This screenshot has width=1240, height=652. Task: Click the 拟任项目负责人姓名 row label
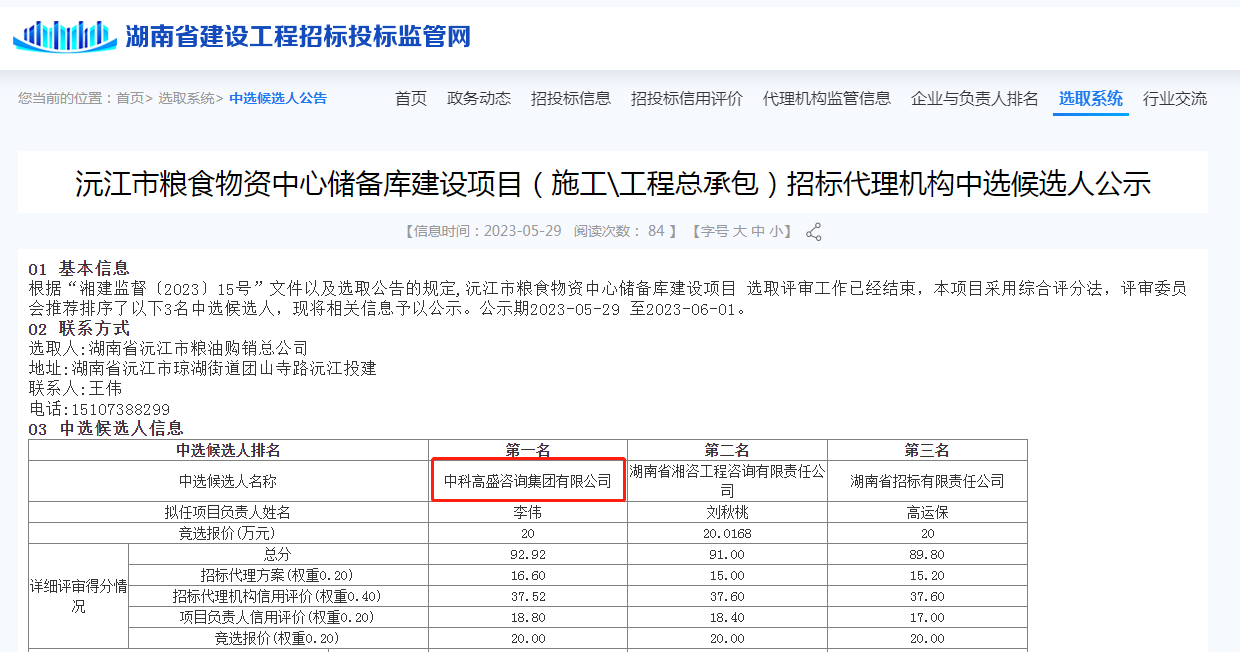click(x=228, y=512)
